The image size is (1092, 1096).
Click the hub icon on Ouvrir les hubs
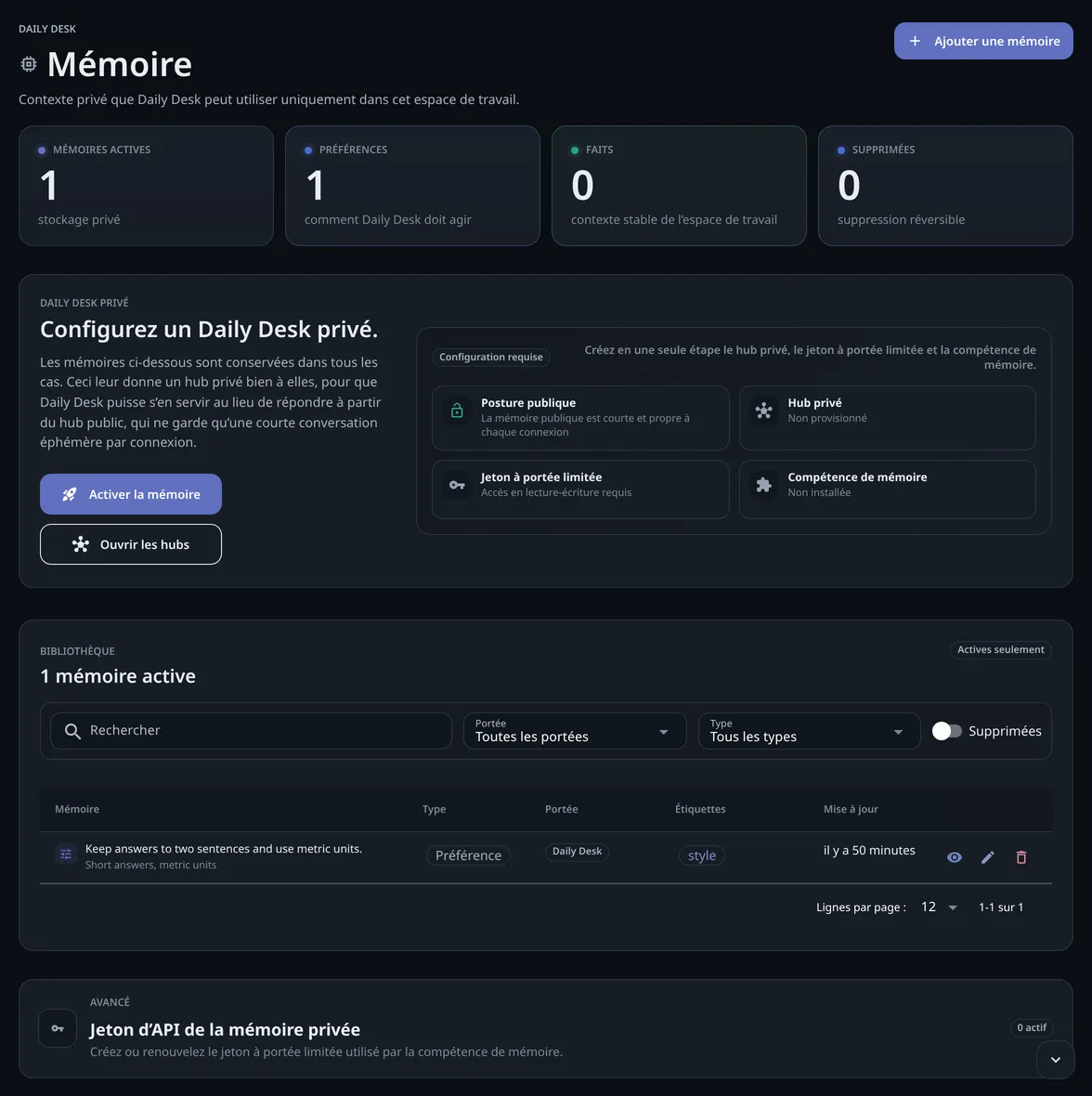click(81, 544)
